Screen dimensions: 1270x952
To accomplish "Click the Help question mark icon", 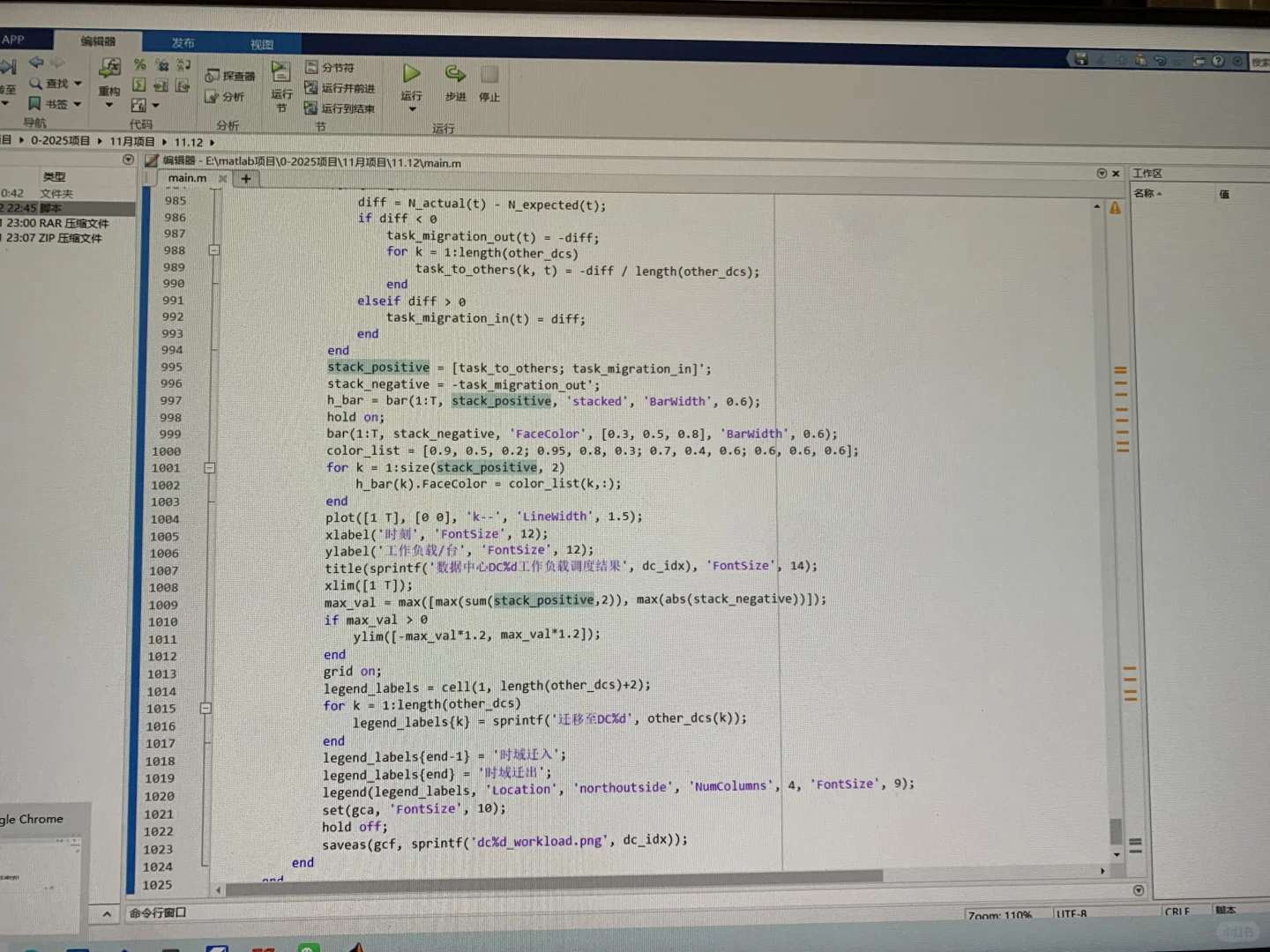I will click(1218, 61).
